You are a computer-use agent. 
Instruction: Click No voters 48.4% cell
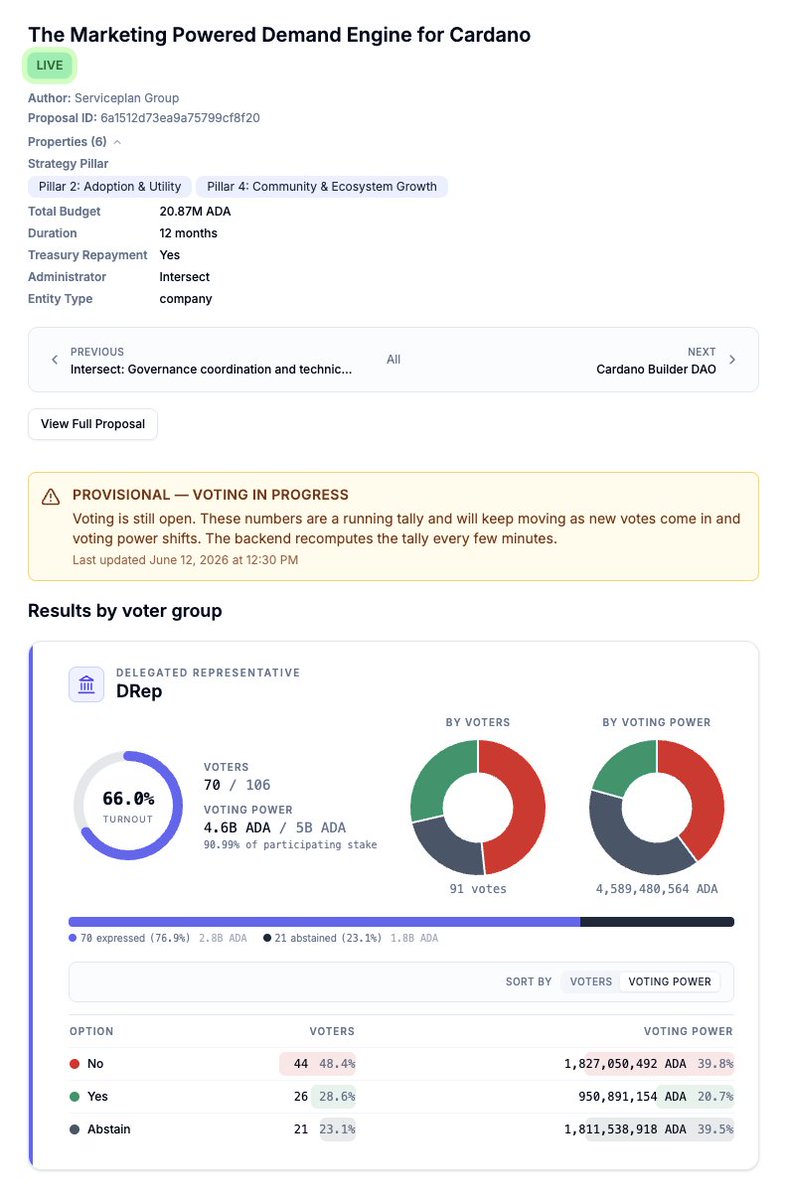pos(336,1064)
